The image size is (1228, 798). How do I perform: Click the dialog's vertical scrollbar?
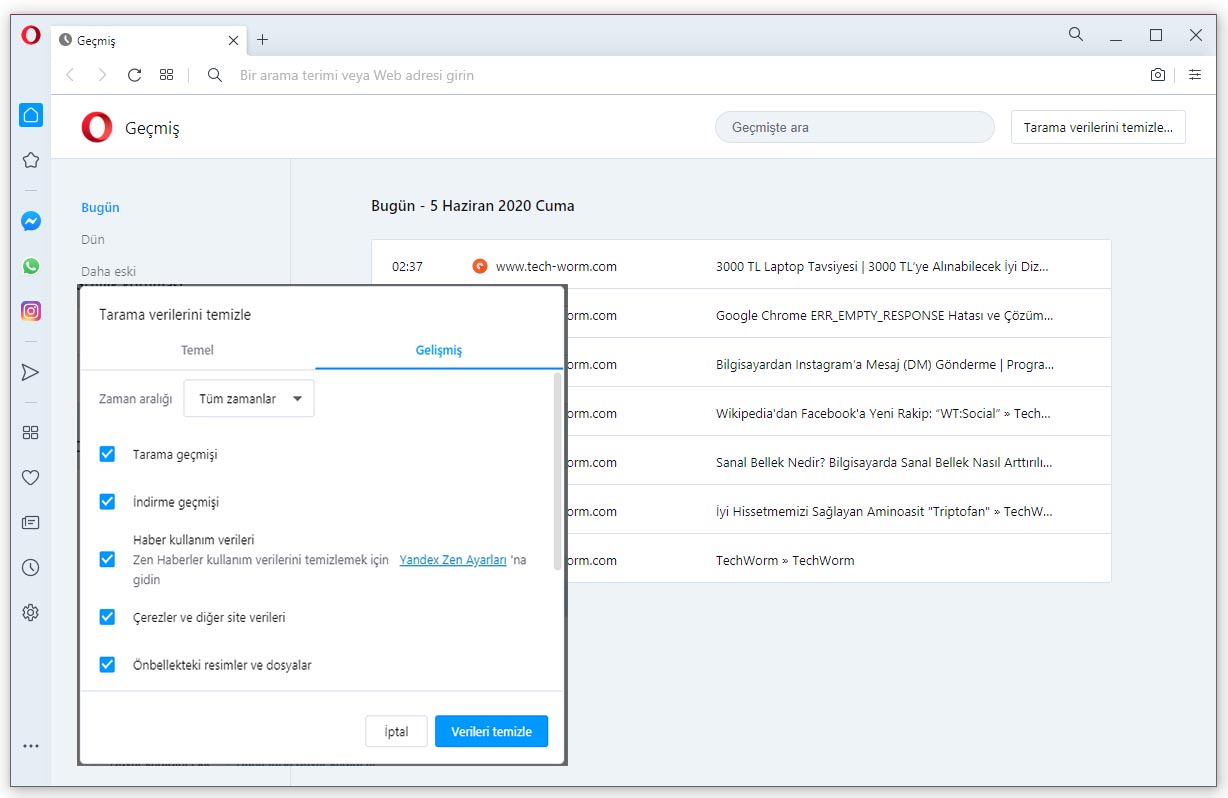click(557, 471)
